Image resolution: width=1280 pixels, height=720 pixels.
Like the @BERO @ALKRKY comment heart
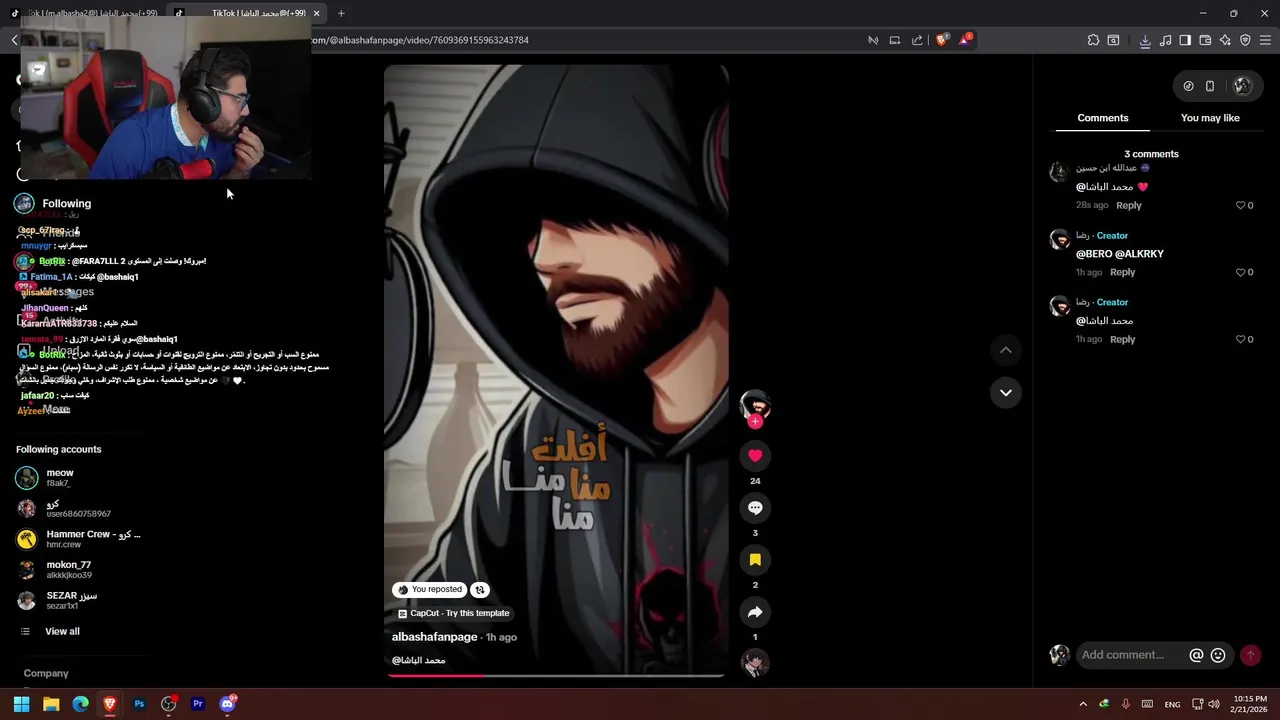1241,272
